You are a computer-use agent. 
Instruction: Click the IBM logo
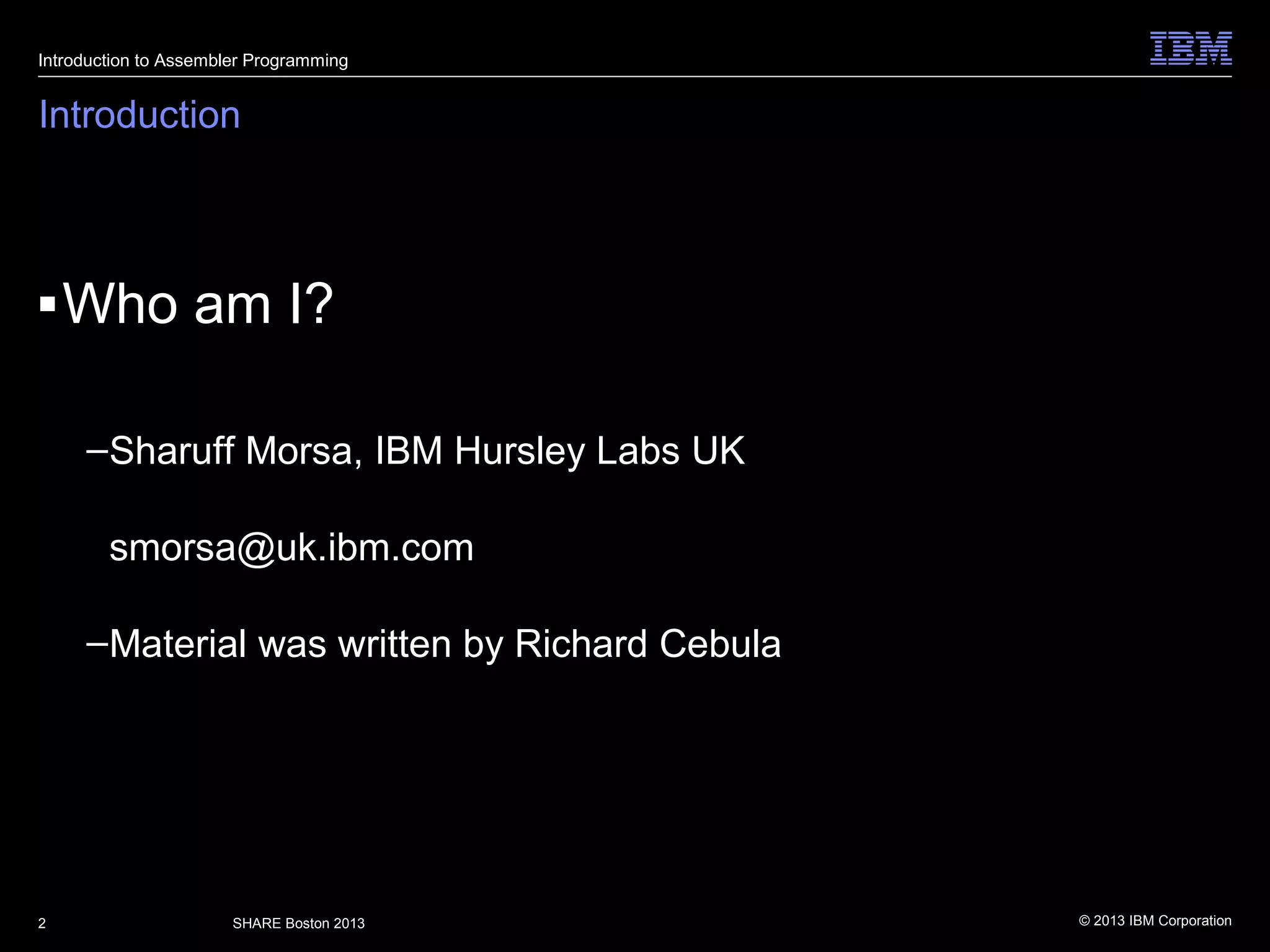(x=1191, y=48)
